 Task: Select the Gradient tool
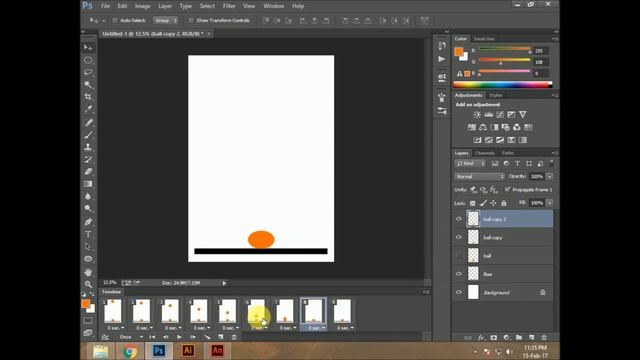88,184
